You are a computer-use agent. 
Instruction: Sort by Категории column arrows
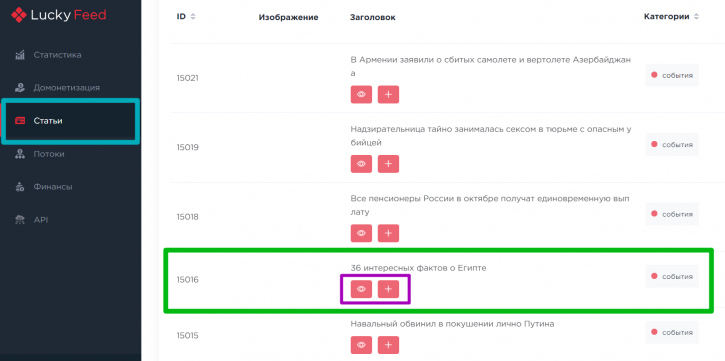(696, 17)
